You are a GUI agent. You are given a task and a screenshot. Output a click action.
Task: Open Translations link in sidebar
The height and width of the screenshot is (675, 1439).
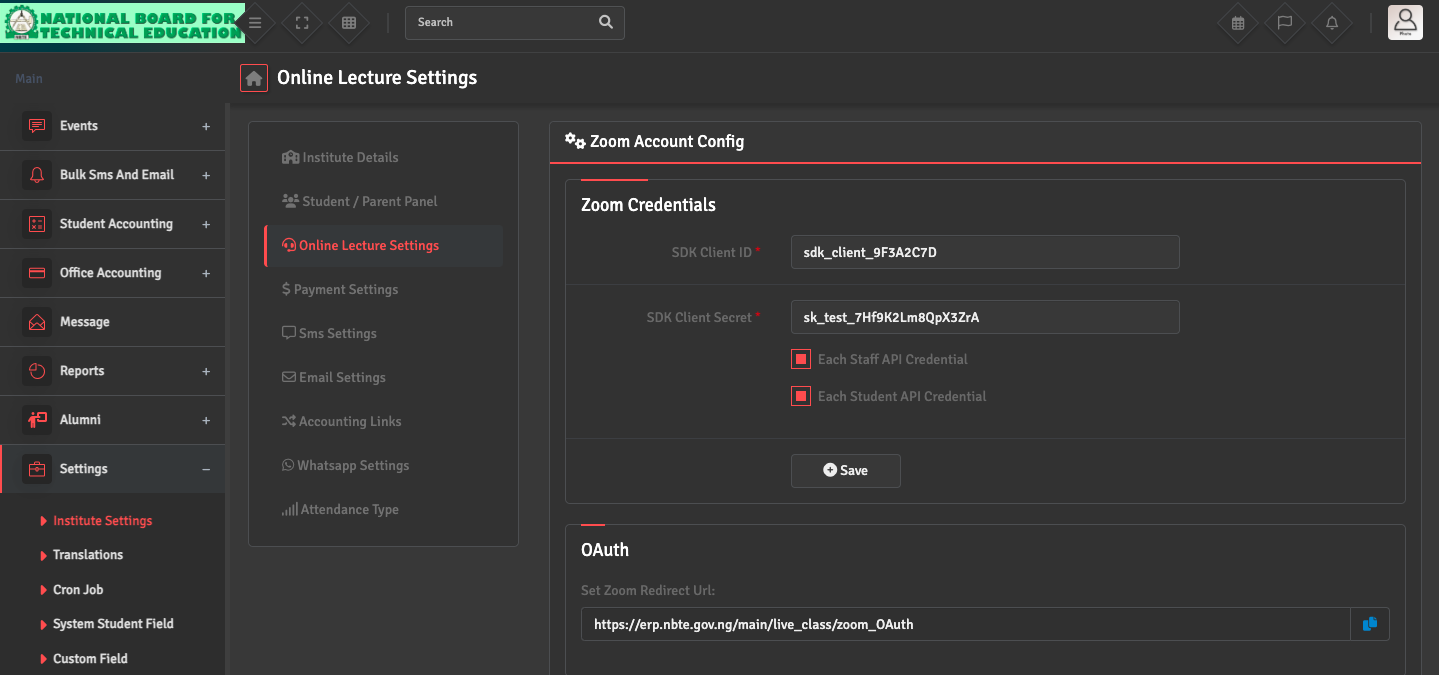click(88, 555)
